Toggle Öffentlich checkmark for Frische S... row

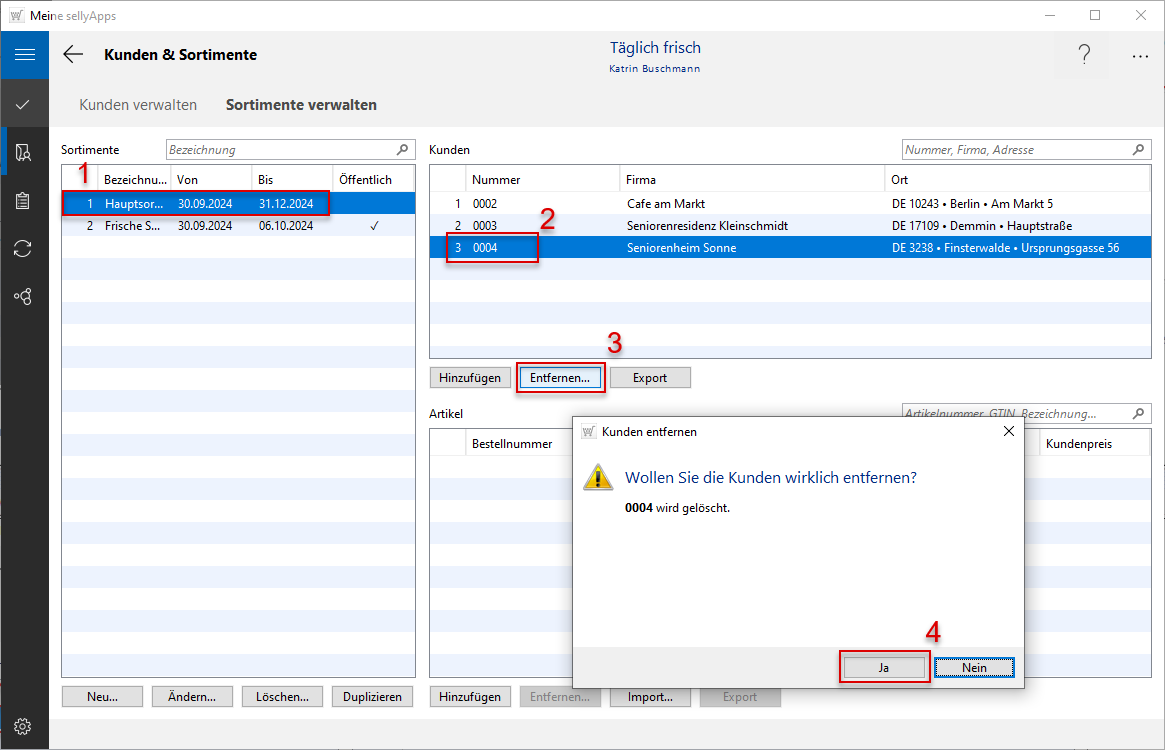(x=374, y=226)
